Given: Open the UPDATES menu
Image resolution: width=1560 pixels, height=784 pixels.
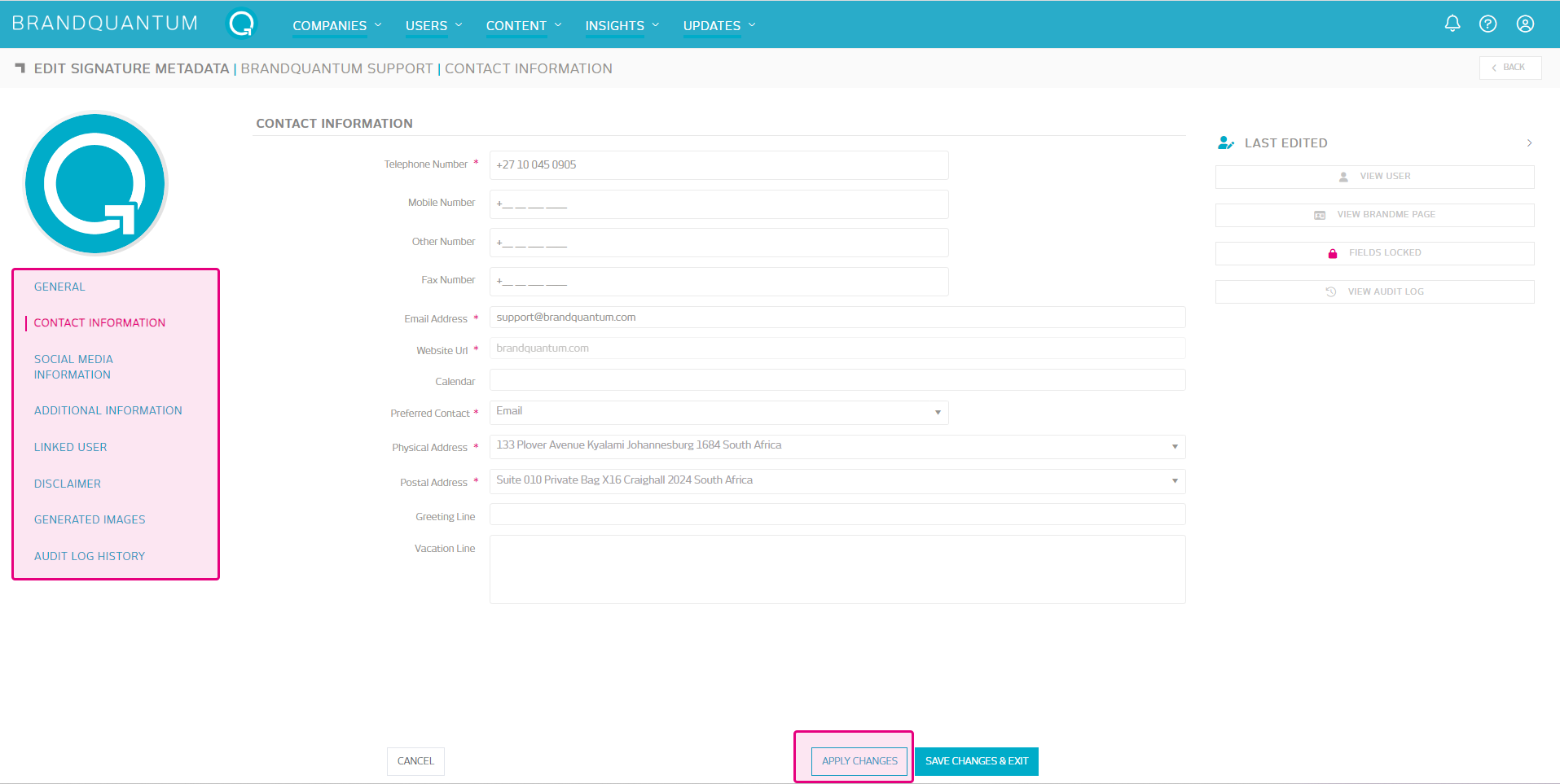Looking at the screenshot, I should pyautogui.click(x=711, y=26).
